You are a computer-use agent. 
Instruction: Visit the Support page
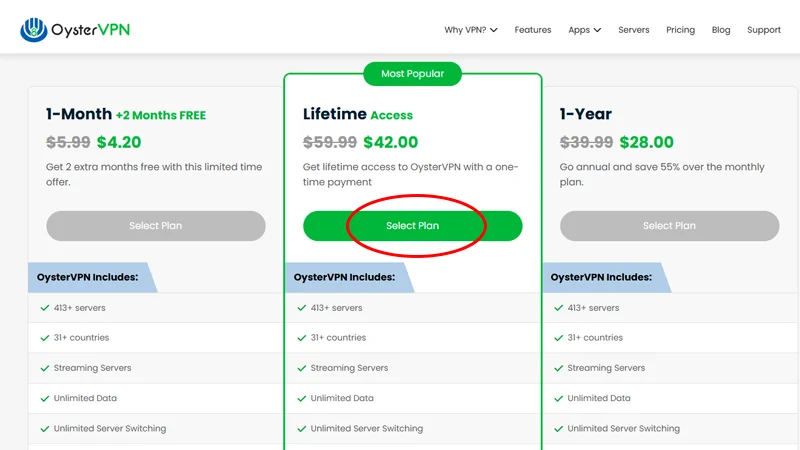(764, 30)
